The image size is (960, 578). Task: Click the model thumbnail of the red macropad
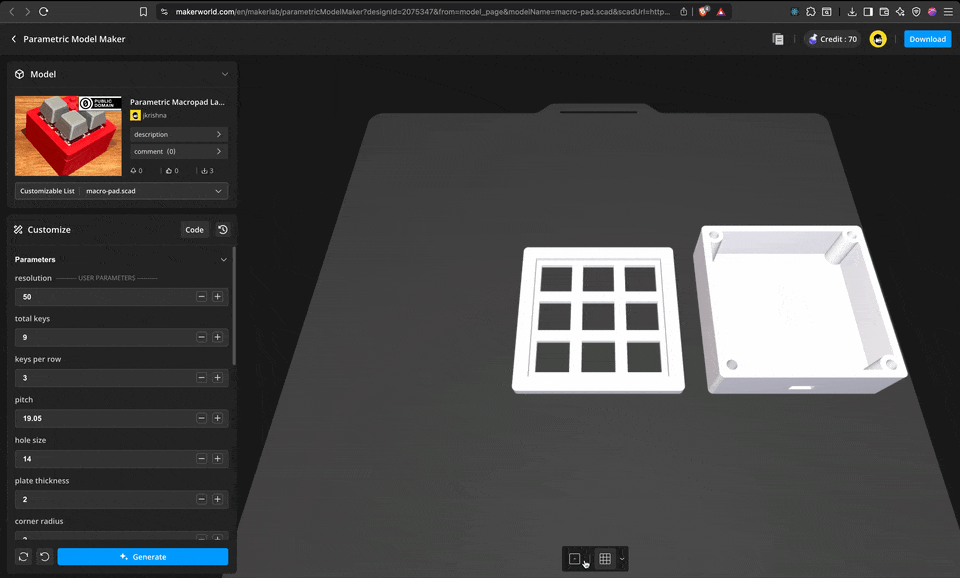click(x=67, y=135)
